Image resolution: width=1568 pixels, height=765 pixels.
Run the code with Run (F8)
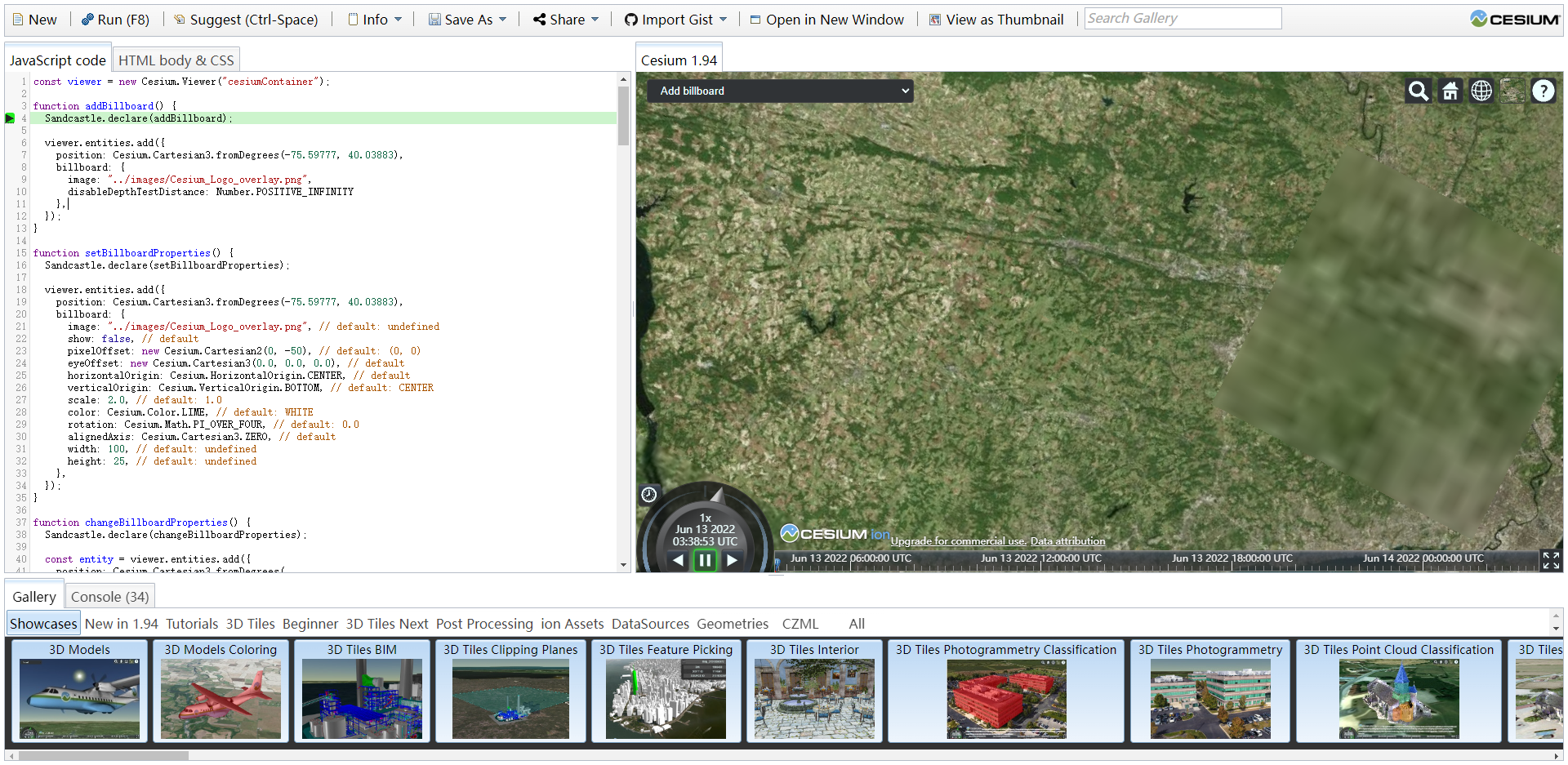[x=115, y=20]
